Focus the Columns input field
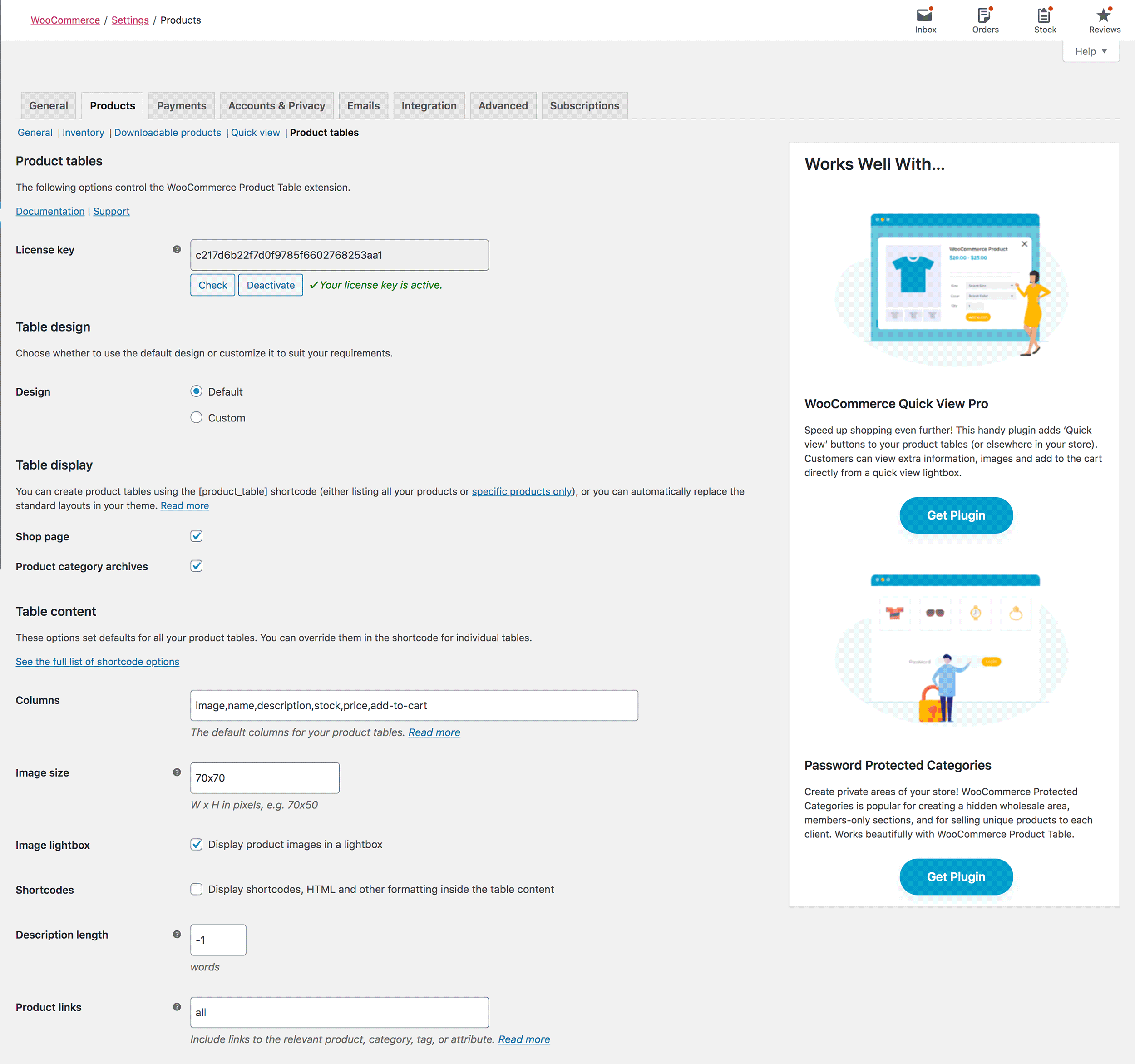The width and height of the screenshot is (1135, 1064). click(414, 705)
